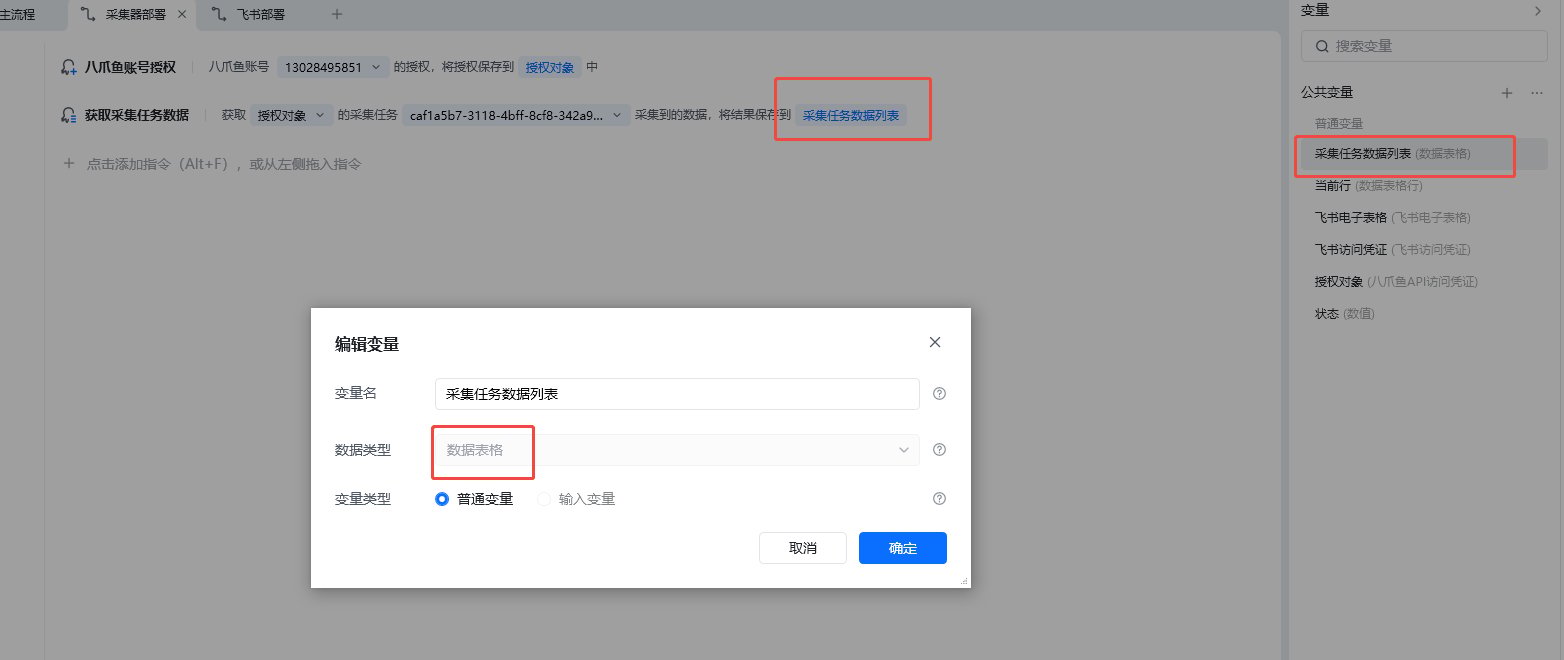Open the 公共变量 more options menu
Image resolution: width=1564 pixels, height=660 pixels.
1537,92
